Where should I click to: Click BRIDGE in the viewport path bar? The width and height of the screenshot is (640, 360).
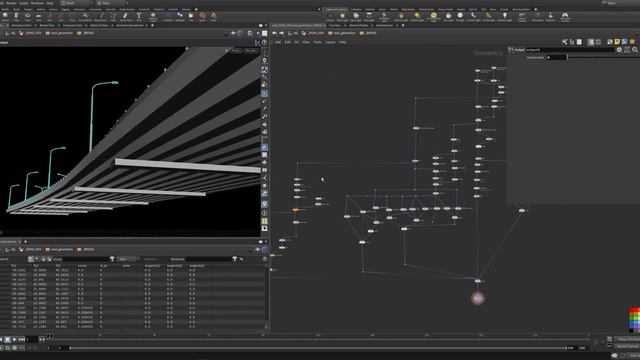click(88, 33)
